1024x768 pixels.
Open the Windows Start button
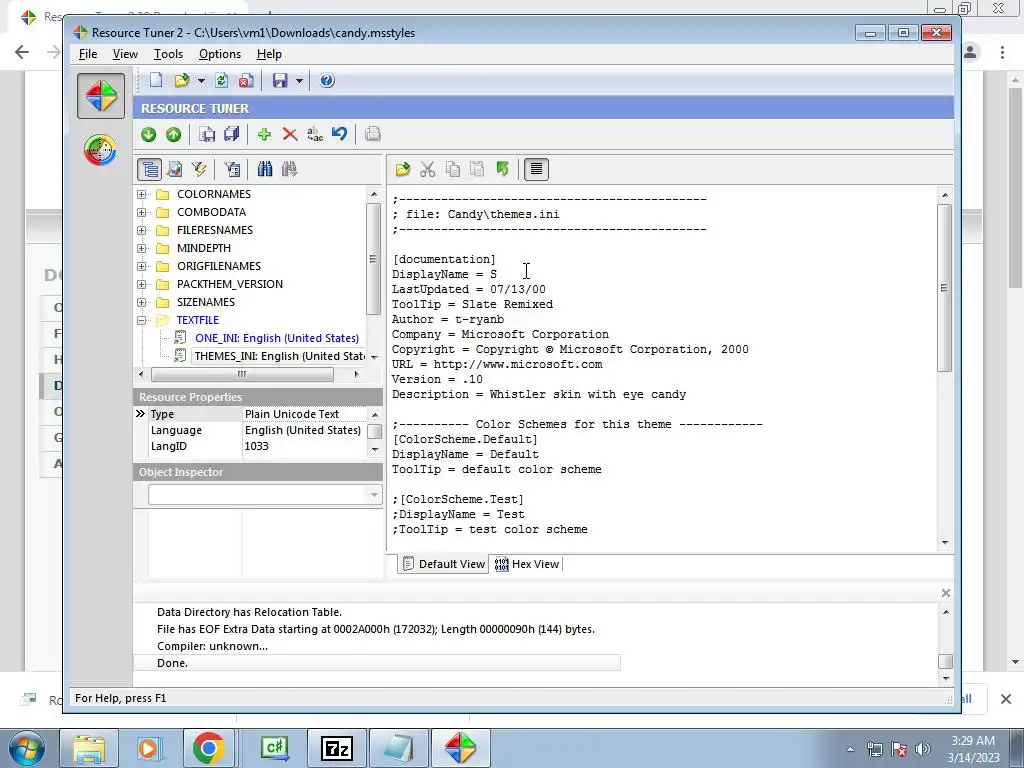click(x=27, y=748)
